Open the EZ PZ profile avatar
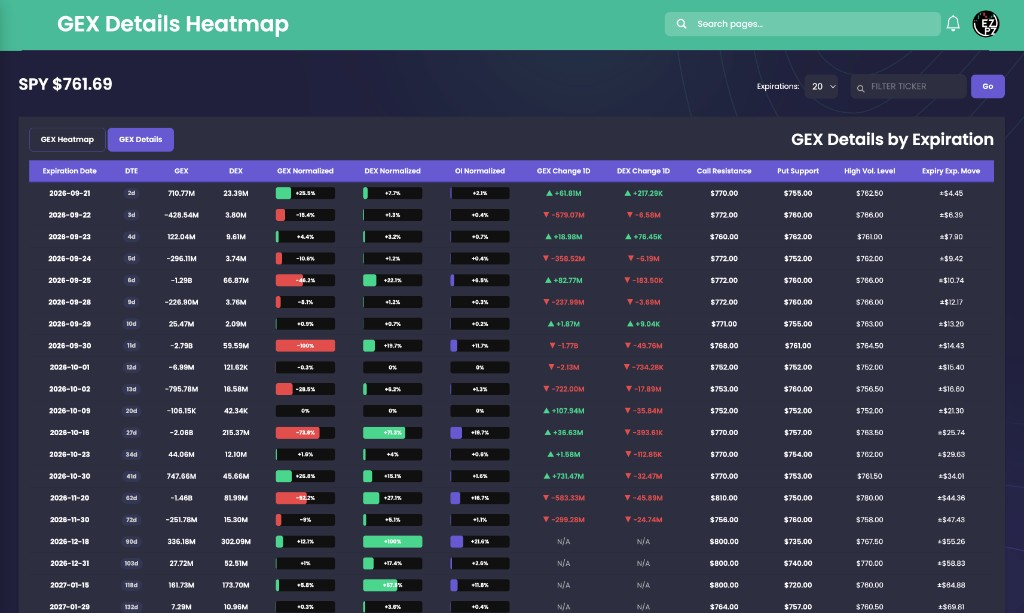The height and width of the screenshot is (613, 1024). pos(985,24)
